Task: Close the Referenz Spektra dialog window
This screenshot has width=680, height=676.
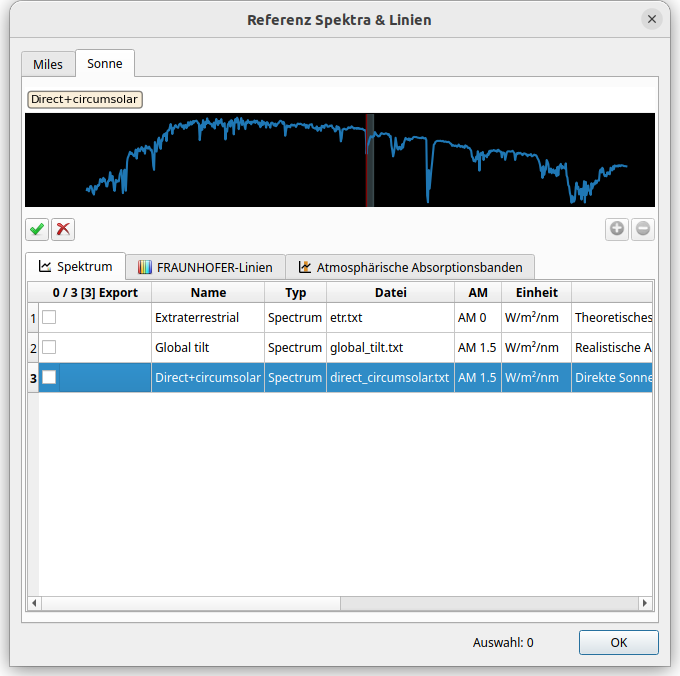Action: click(x=652, y=19)
